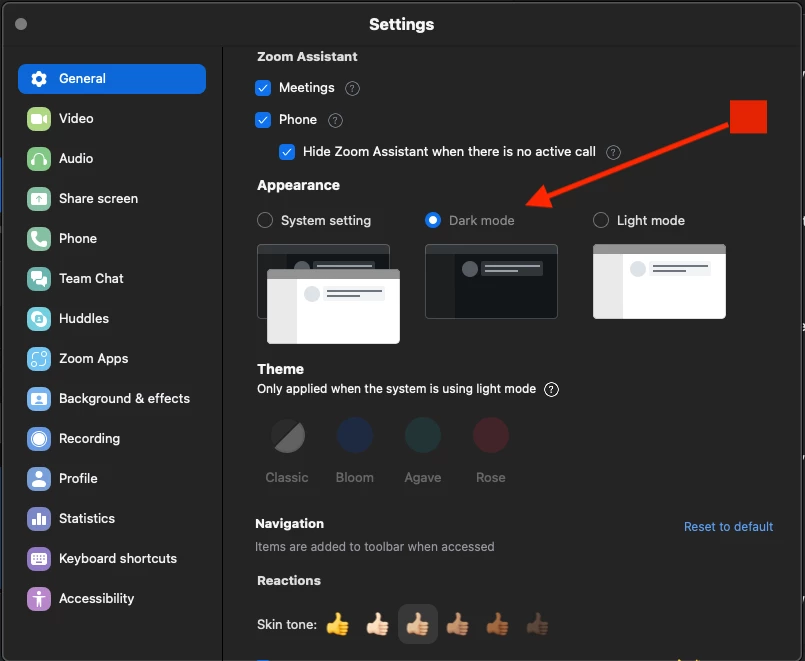805x661 pixels.
Task: Go to Share screen settings
Action: pyautogui.click(x=112, y=199)
